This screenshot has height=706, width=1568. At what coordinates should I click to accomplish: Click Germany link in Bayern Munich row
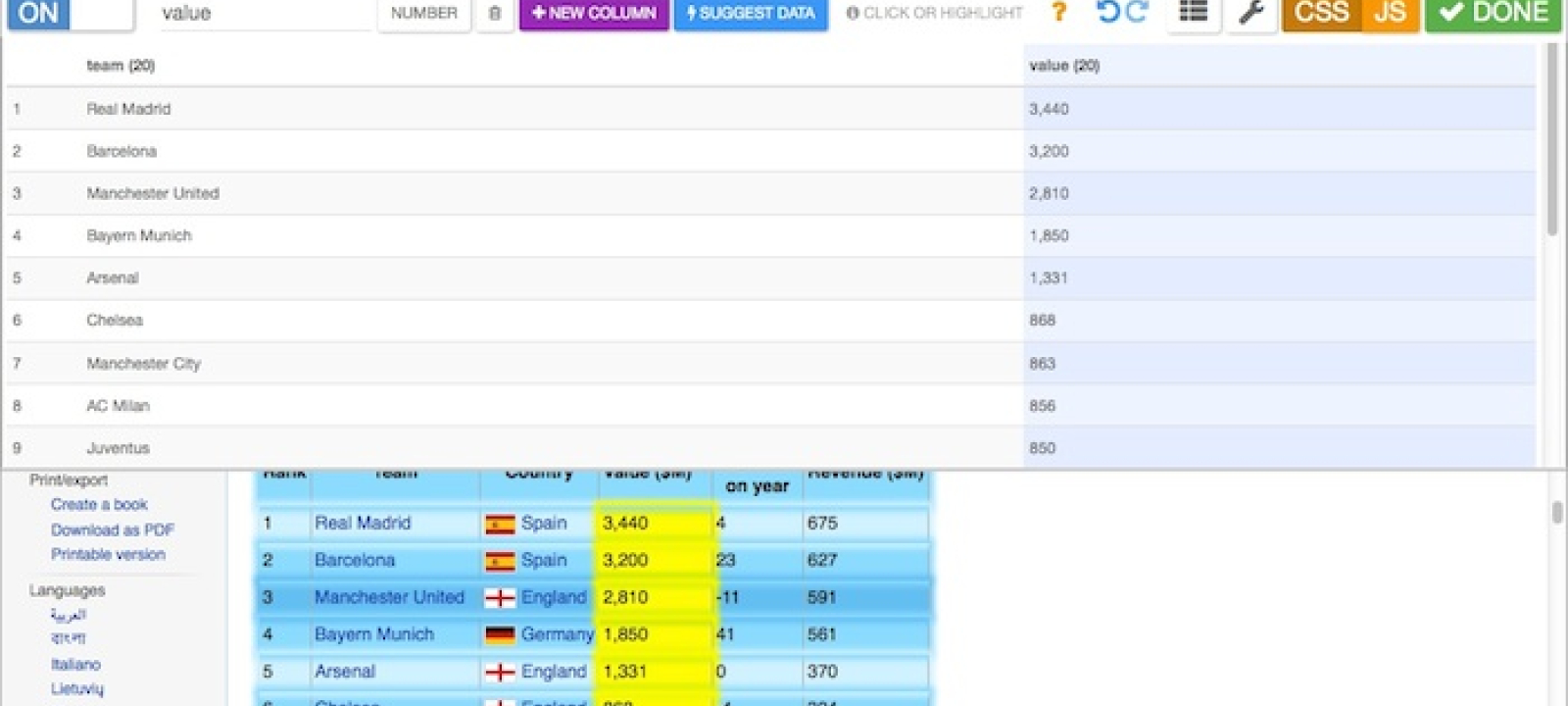[558, 634]
